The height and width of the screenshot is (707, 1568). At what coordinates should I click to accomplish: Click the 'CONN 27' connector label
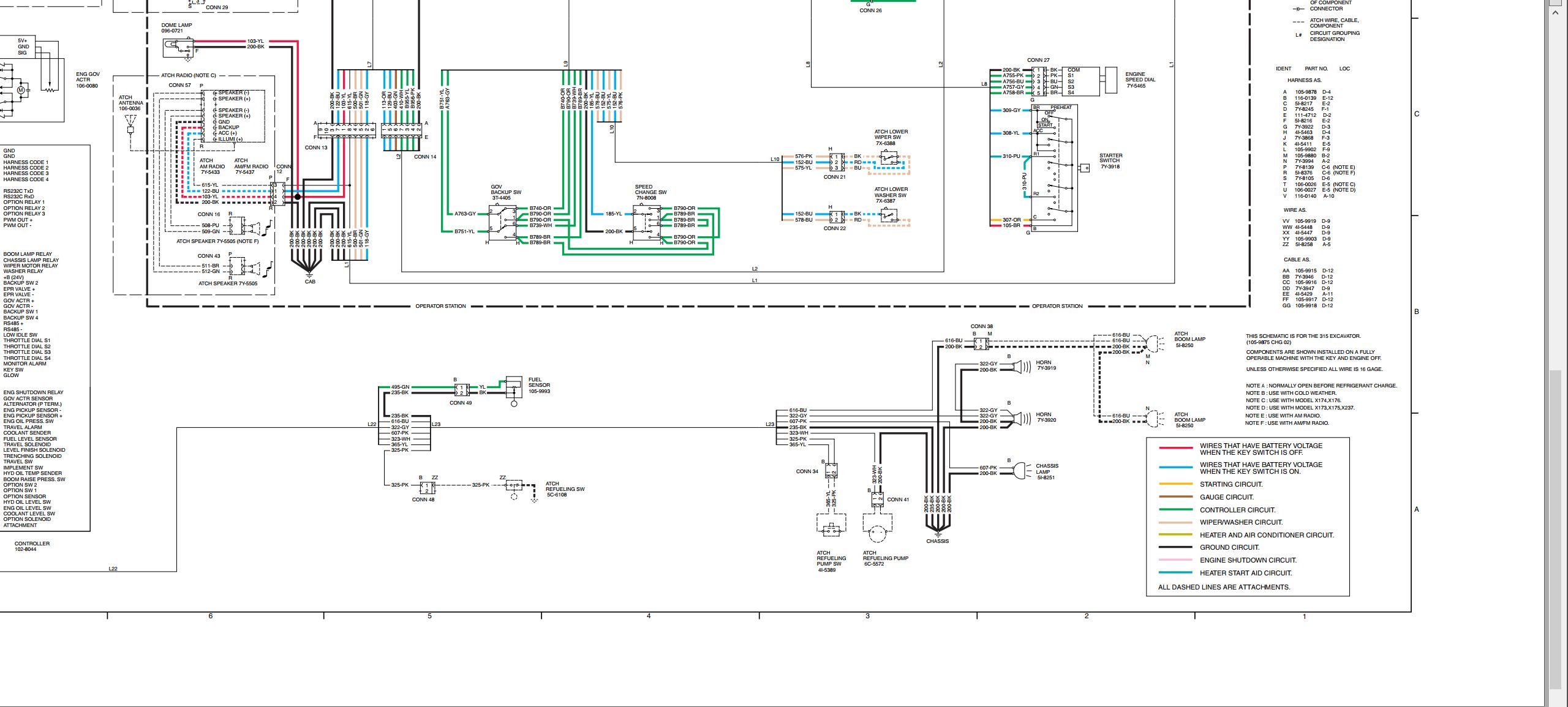click(1038, 60)
